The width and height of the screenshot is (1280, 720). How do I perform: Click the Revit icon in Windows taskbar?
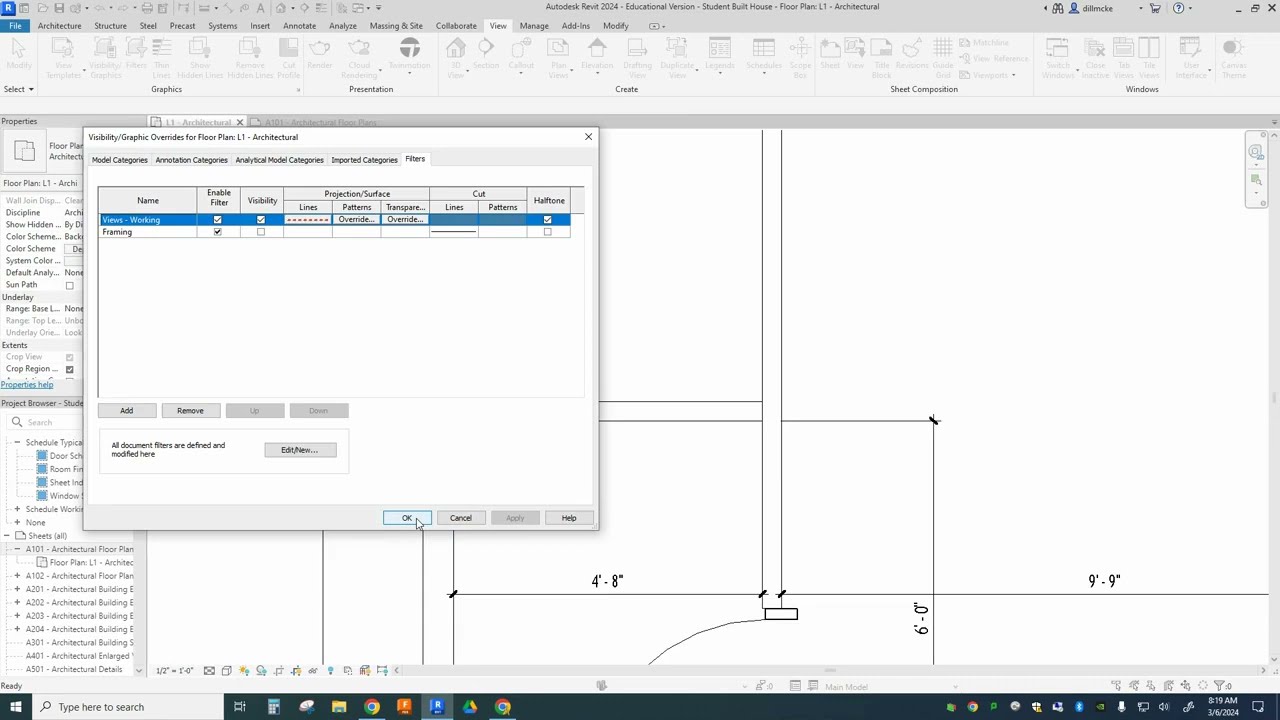[436, 707]
